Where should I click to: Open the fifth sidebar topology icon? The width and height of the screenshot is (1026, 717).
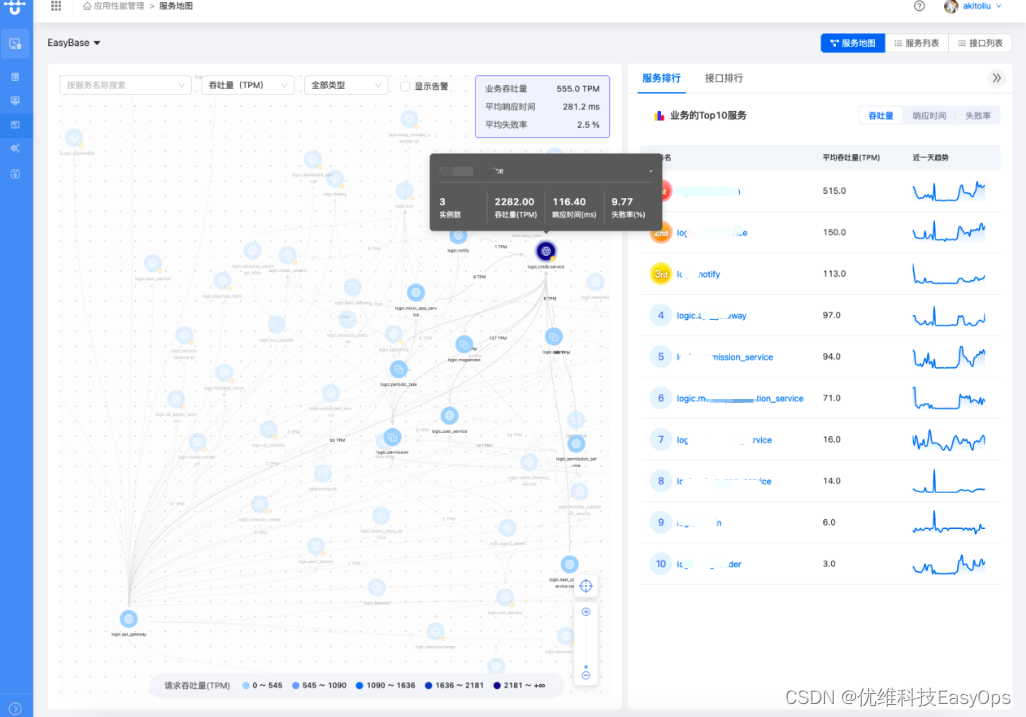click(15, 149)
